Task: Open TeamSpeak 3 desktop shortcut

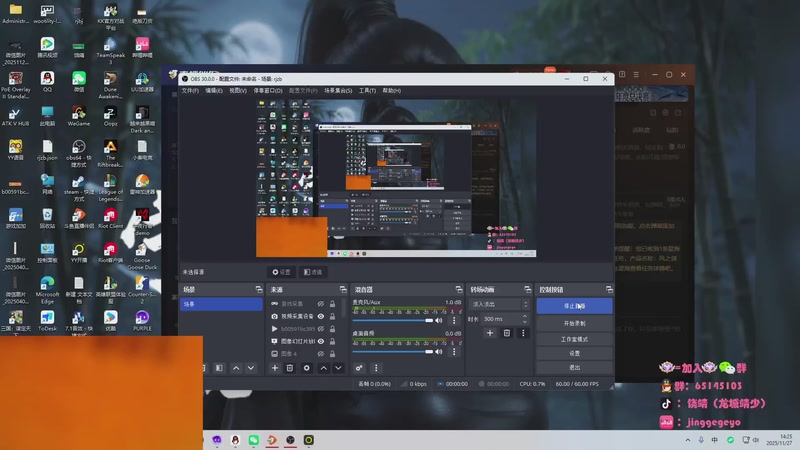Action: 110,51
